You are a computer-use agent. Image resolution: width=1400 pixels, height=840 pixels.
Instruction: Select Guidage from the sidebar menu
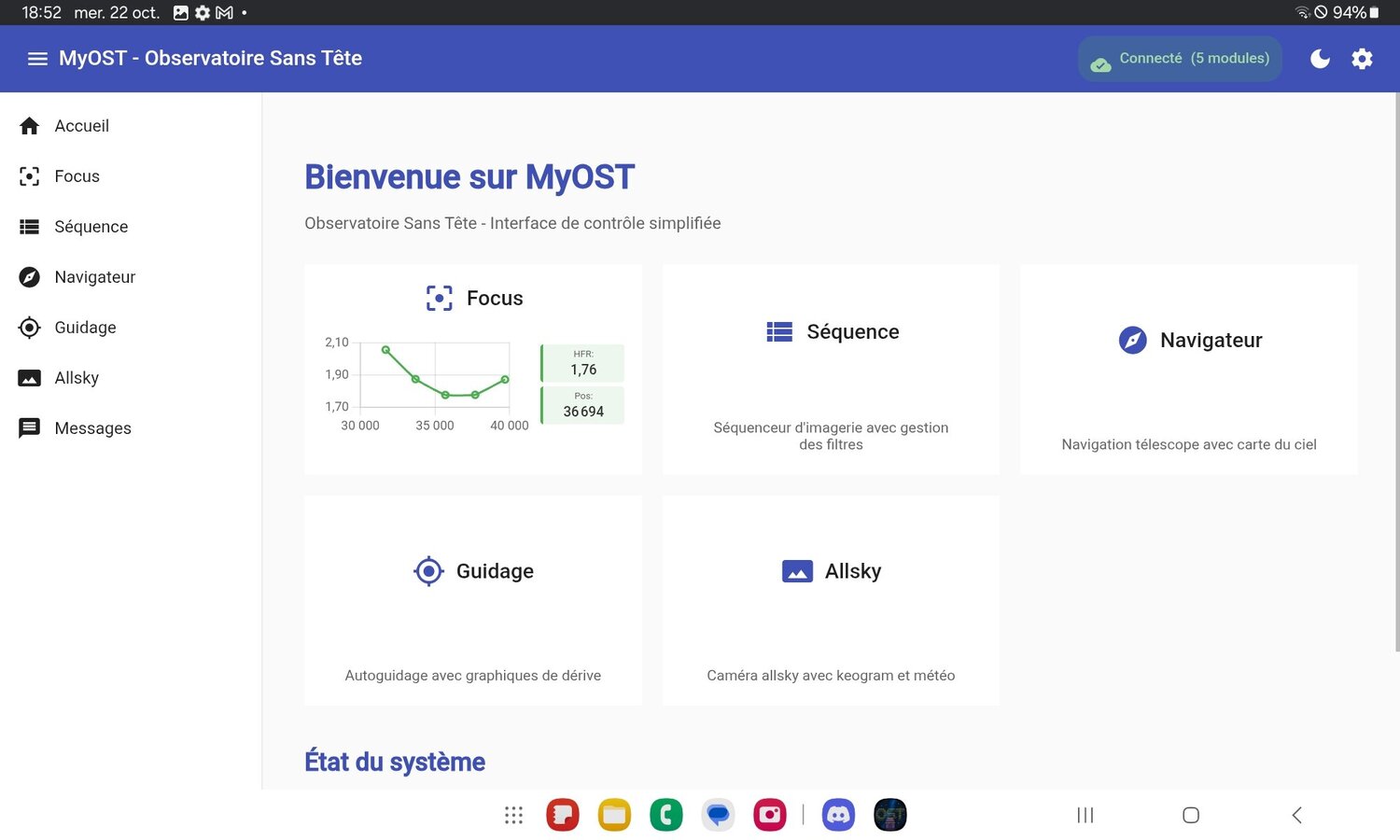click(x=85, y=327)
